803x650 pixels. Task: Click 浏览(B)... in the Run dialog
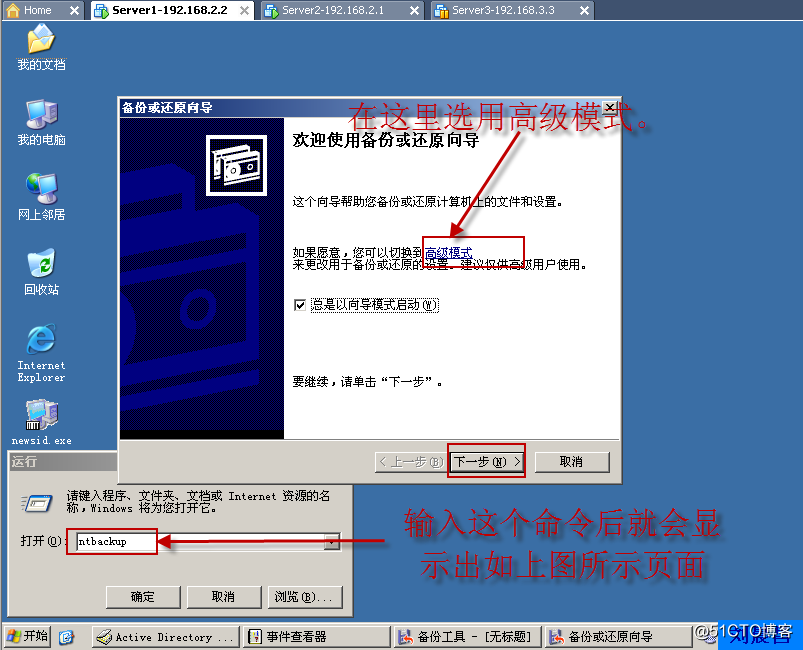coord(305,597)
